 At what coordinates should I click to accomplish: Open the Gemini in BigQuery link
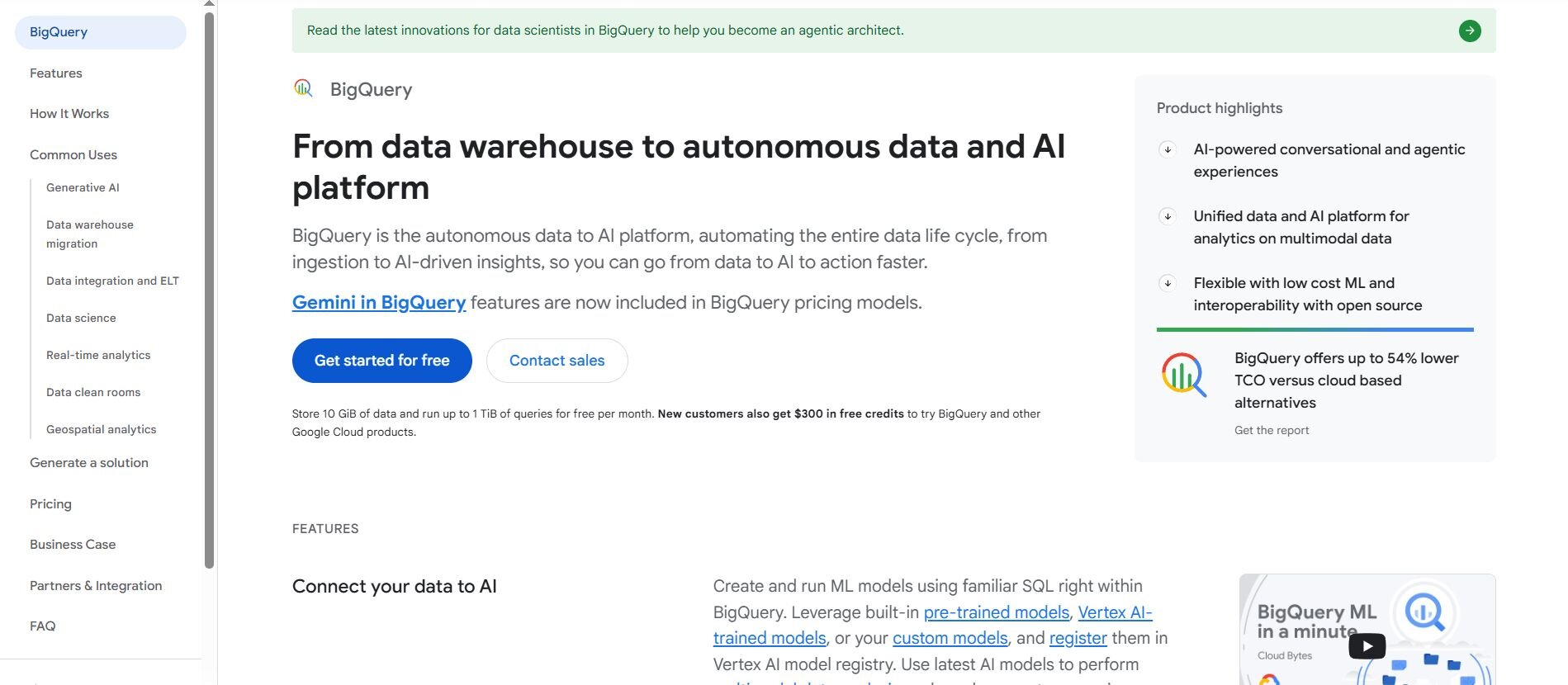(379, 303)
